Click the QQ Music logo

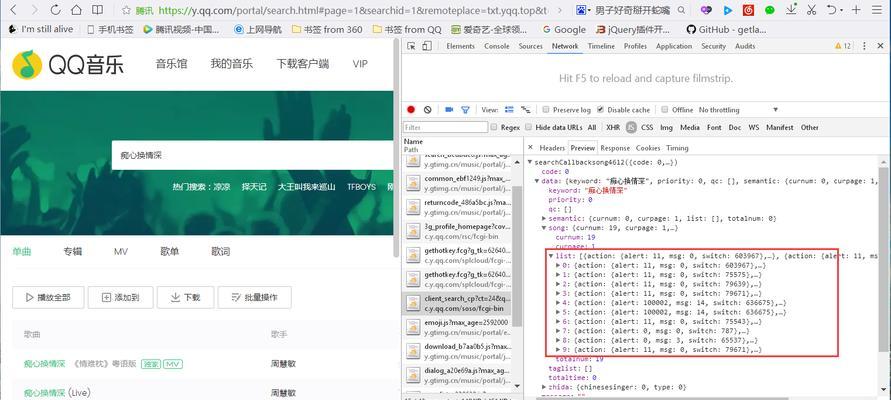68,65
